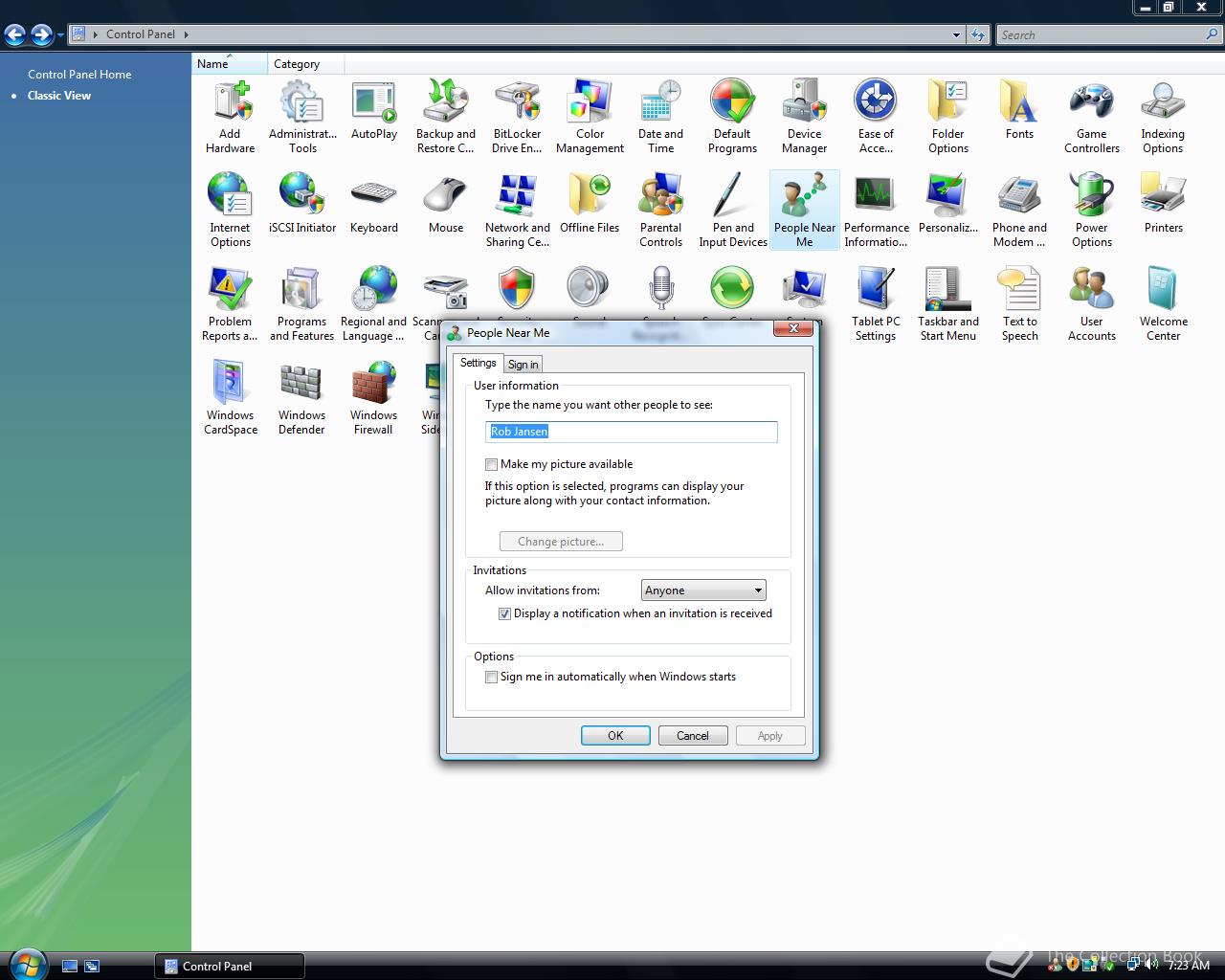The width and height of the screenshot is (1225, 980).
Task: Open Power Options
Action: [1092, 211]
